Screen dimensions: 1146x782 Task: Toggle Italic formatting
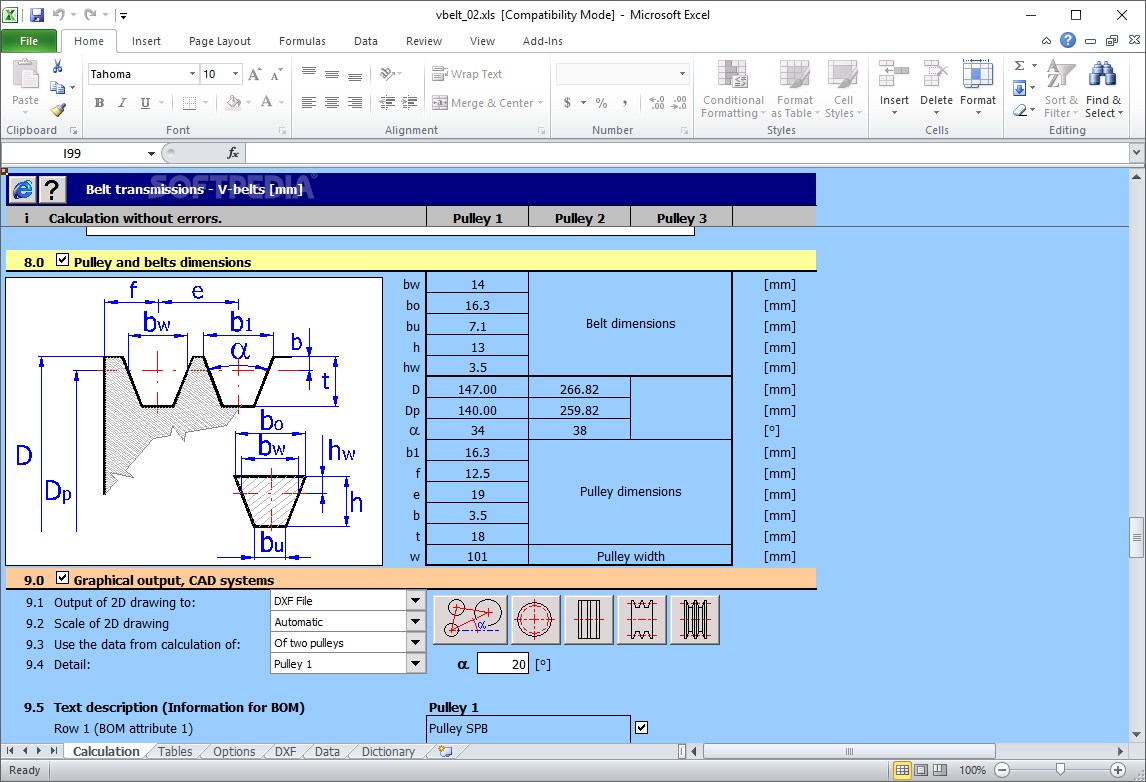point(122,103)
